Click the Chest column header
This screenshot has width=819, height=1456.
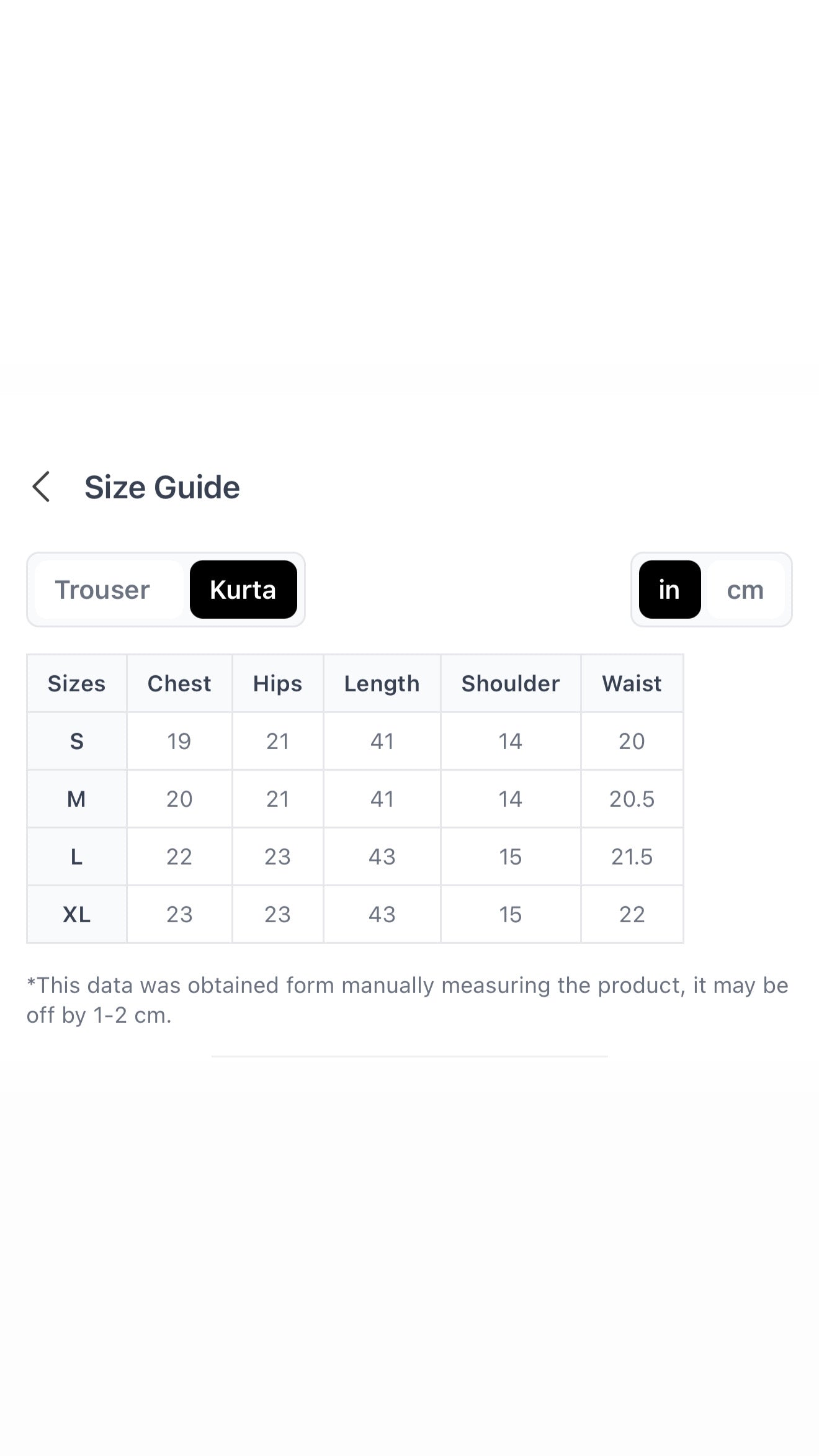click(x=179, y=683)
